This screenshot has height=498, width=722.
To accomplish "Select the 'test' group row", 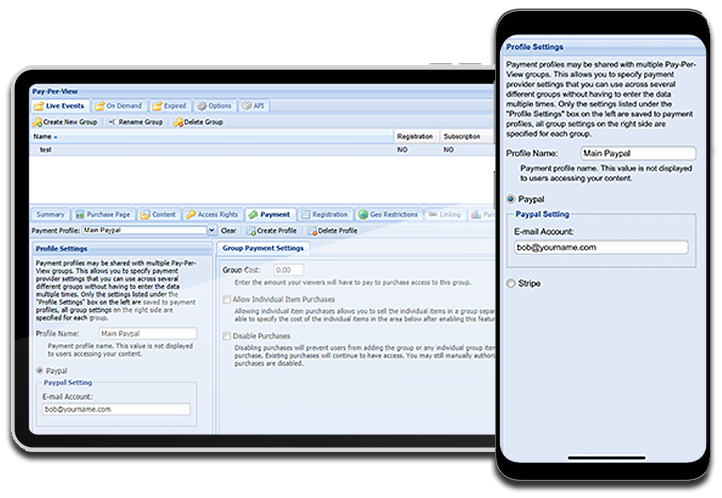I will coord(262,150).
